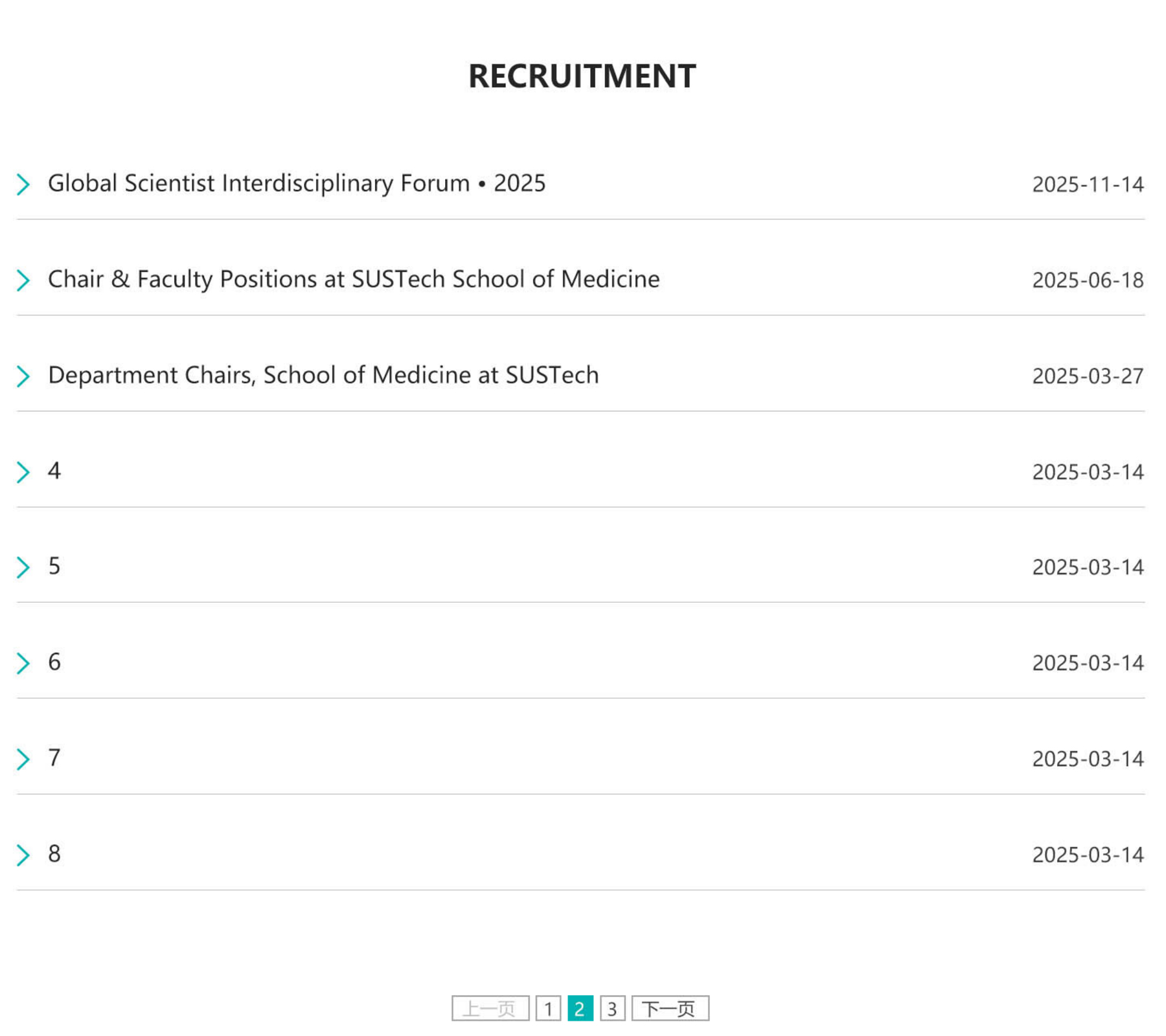Click the chevron next to item 4
This screenshot has height=1036, width=1166.
[23, 472]
